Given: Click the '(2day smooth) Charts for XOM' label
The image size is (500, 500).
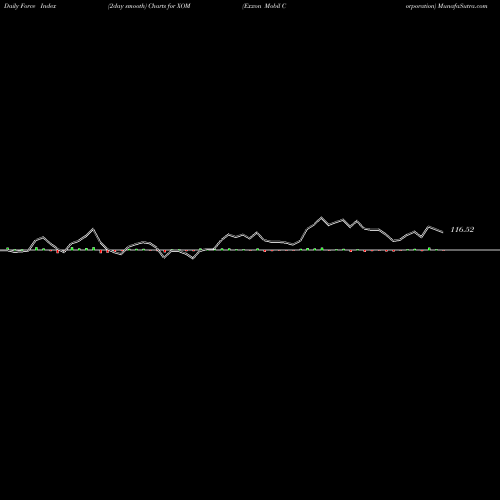Looking at the screenshot, I should tap(149, 6).
